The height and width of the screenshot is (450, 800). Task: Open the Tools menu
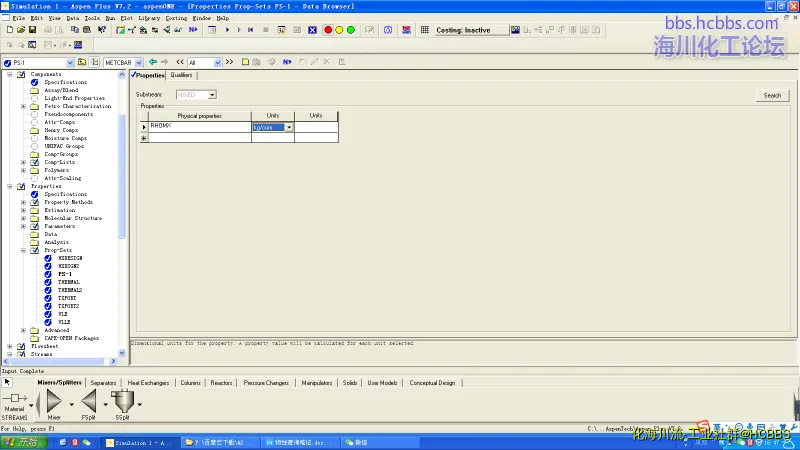[92, 18]
